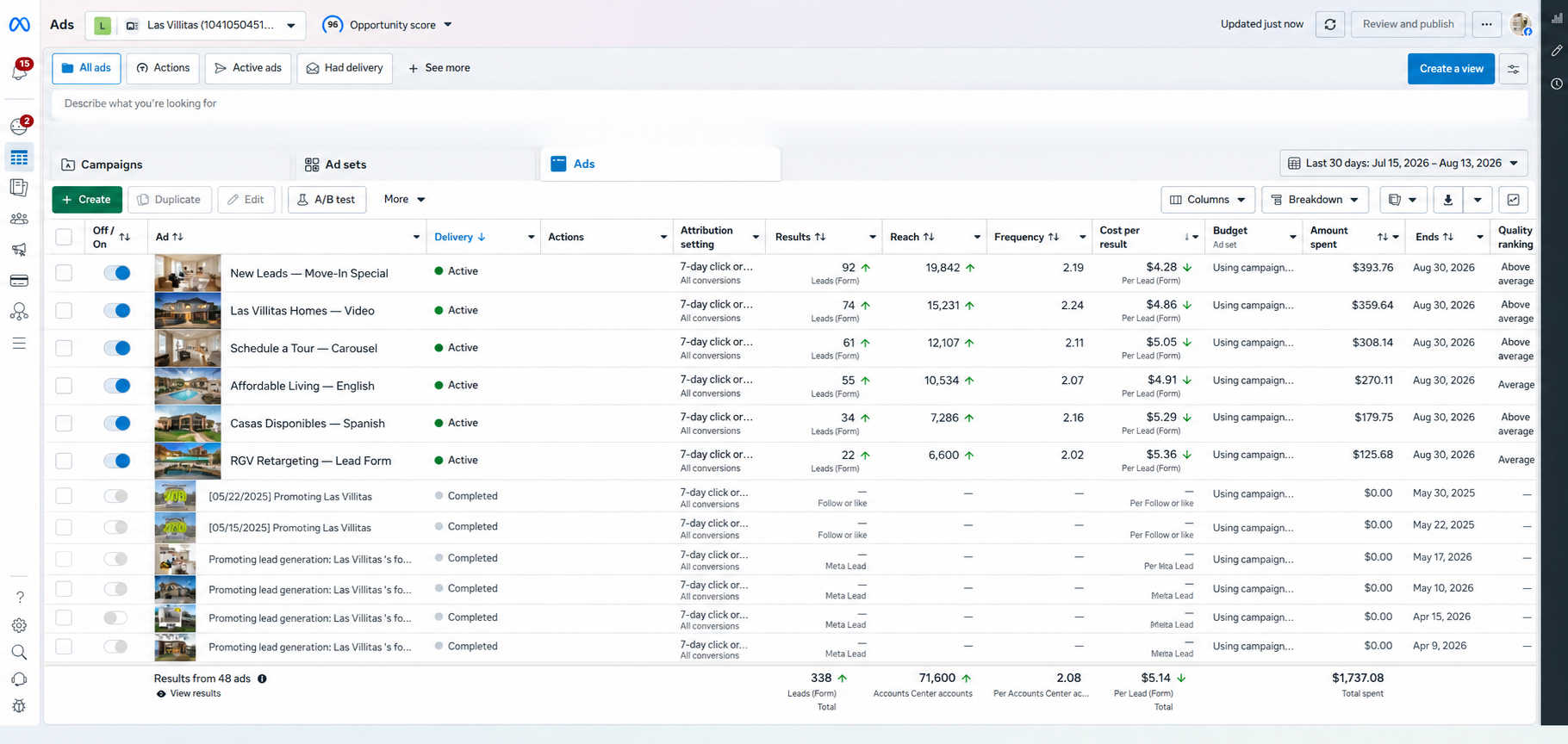Refresh the ads data
The height and width of the screenshot is (744, 1568).
point(1330,24)
